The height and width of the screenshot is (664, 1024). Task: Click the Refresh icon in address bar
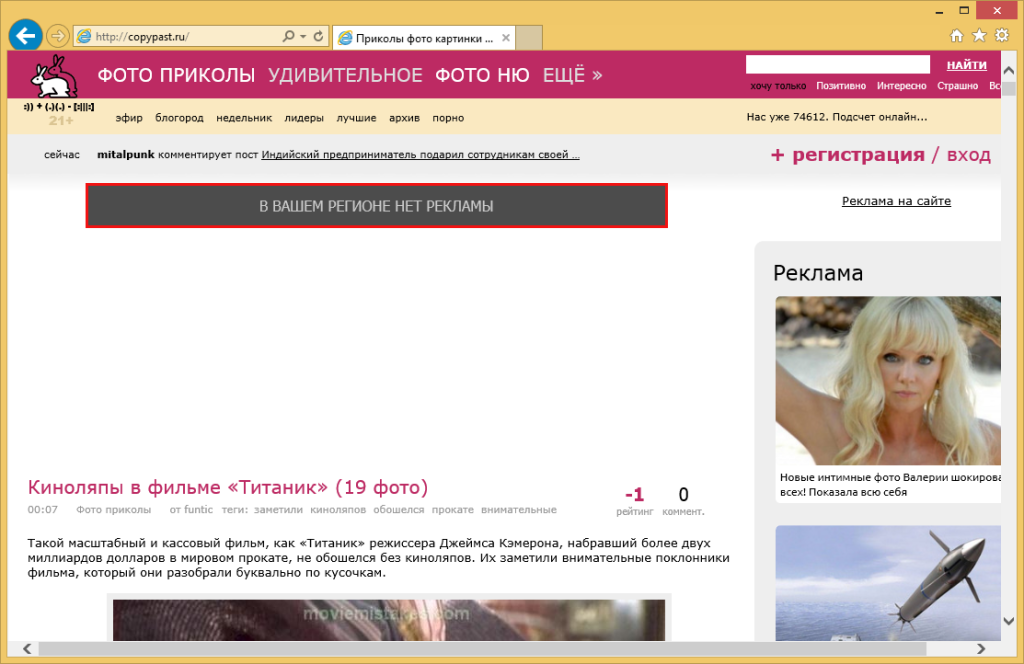tap(319, 37)
